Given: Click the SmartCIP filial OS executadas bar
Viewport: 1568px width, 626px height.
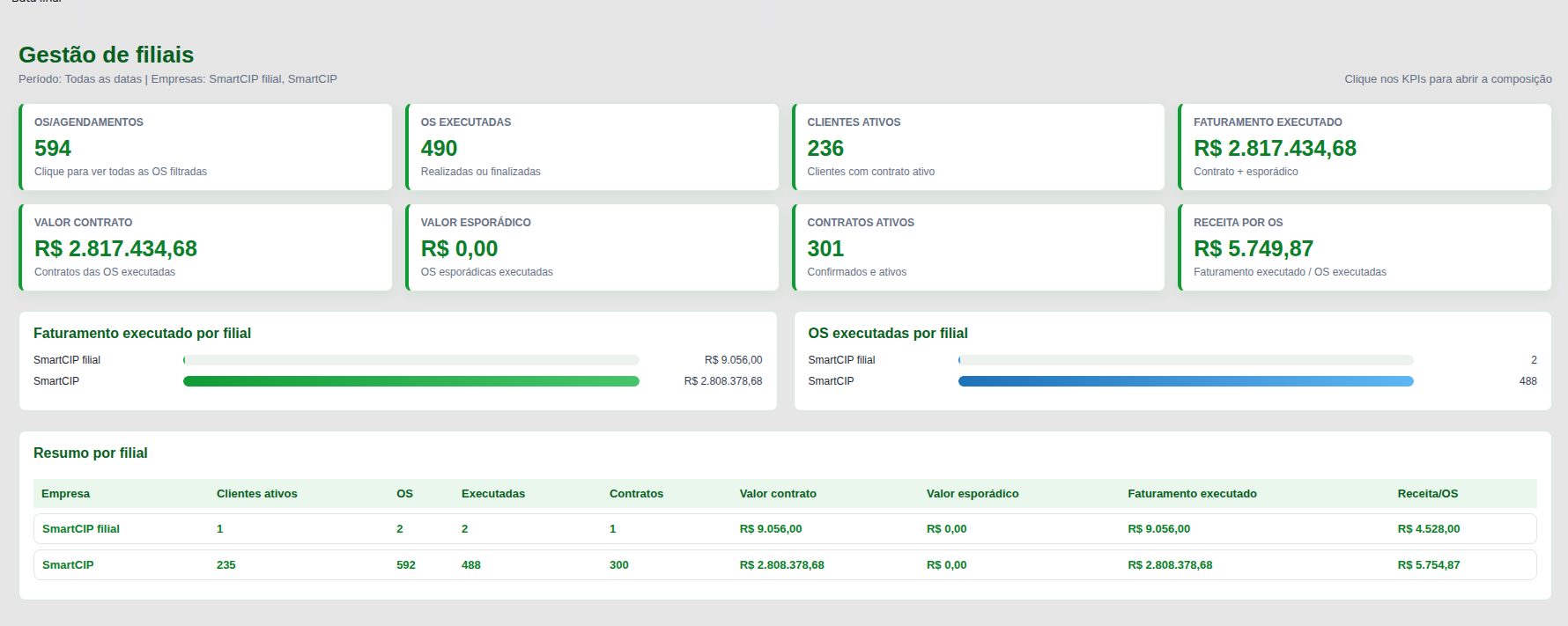Looking at the screenshot, I should (x=1186, y=360).
